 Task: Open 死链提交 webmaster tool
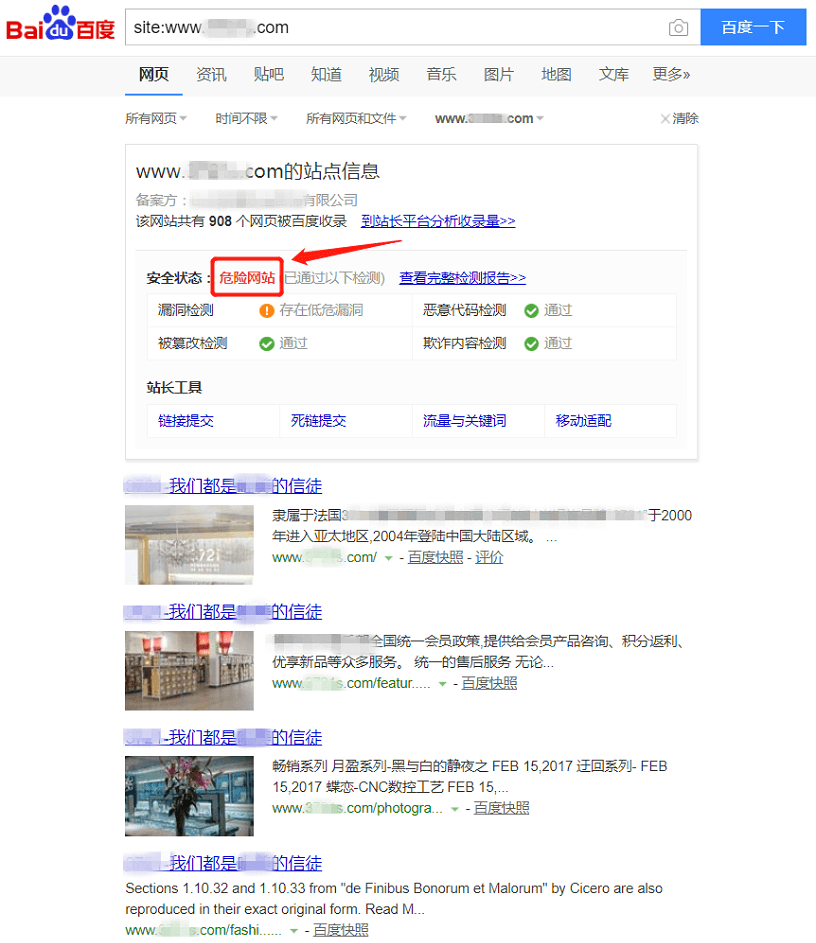318,421
